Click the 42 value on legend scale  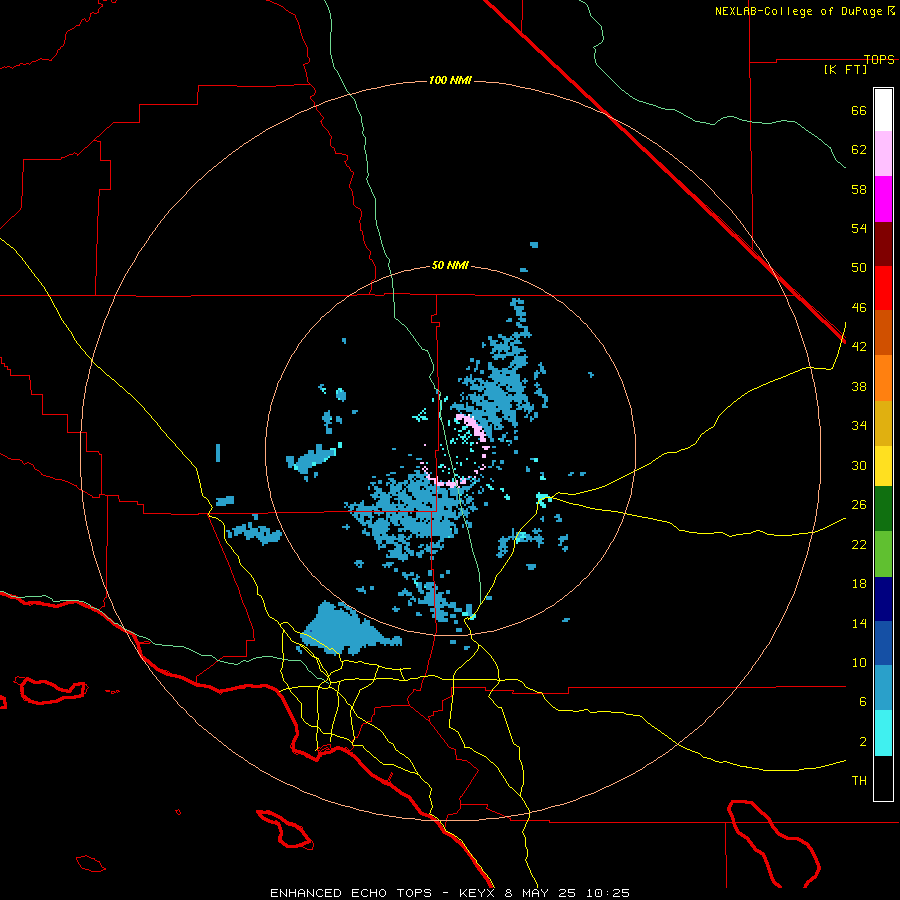click(x=859, y=346)
